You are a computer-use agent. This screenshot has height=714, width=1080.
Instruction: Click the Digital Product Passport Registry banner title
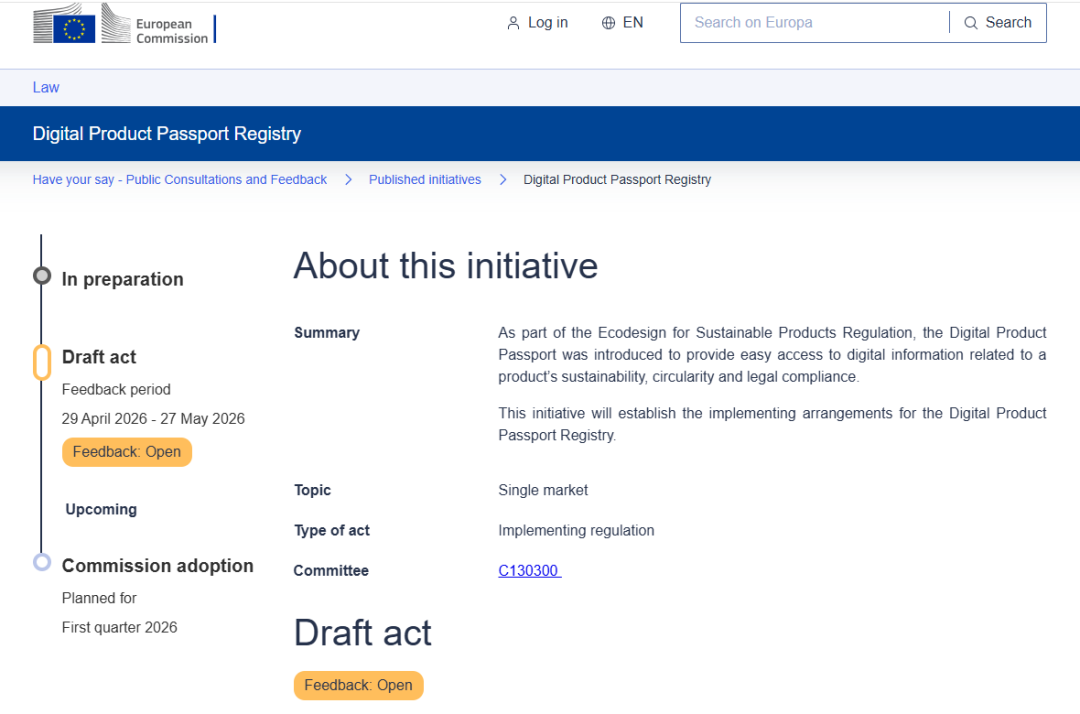coord(167,134)
